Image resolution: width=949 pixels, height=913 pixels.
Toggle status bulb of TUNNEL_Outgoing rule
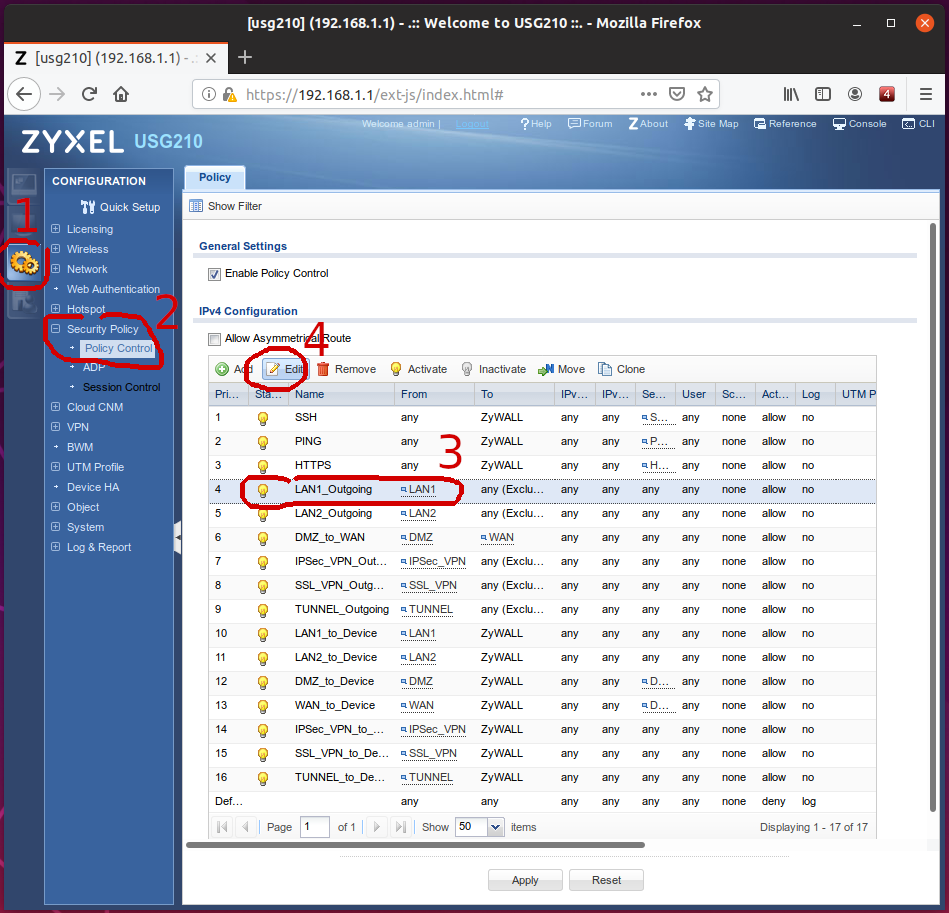tap(263, 610)
